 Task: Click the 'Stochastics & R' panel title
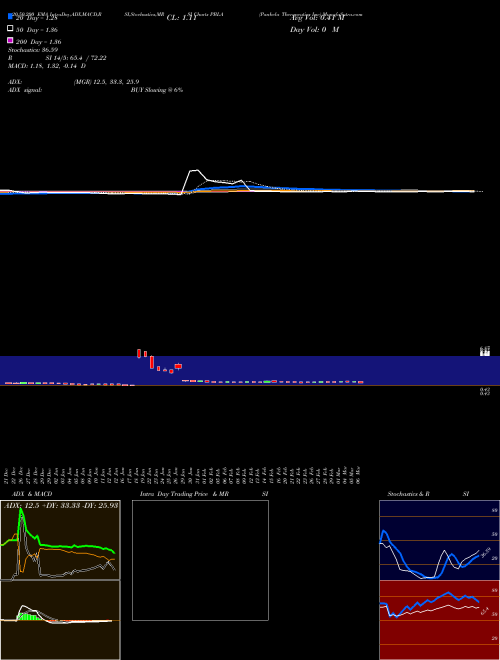[x=408, y=494]
